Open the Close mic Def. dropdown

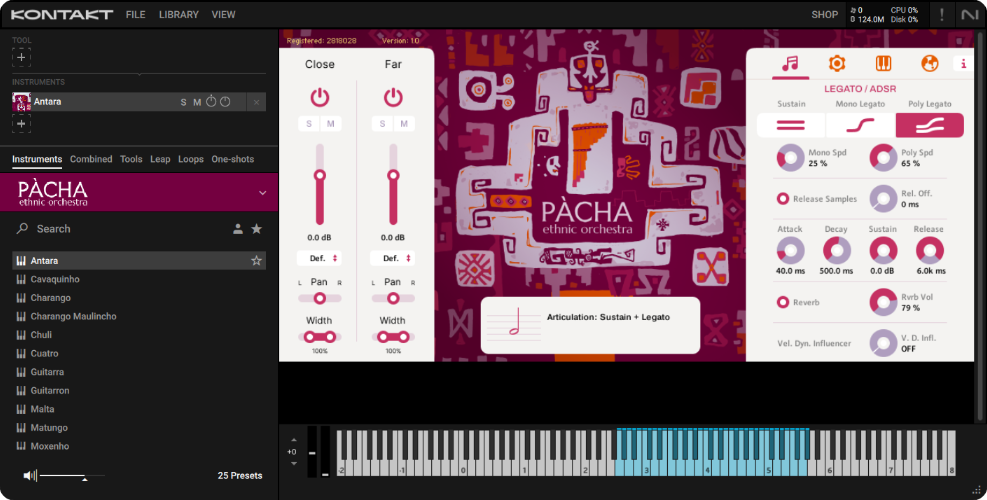tap(320, 258)
